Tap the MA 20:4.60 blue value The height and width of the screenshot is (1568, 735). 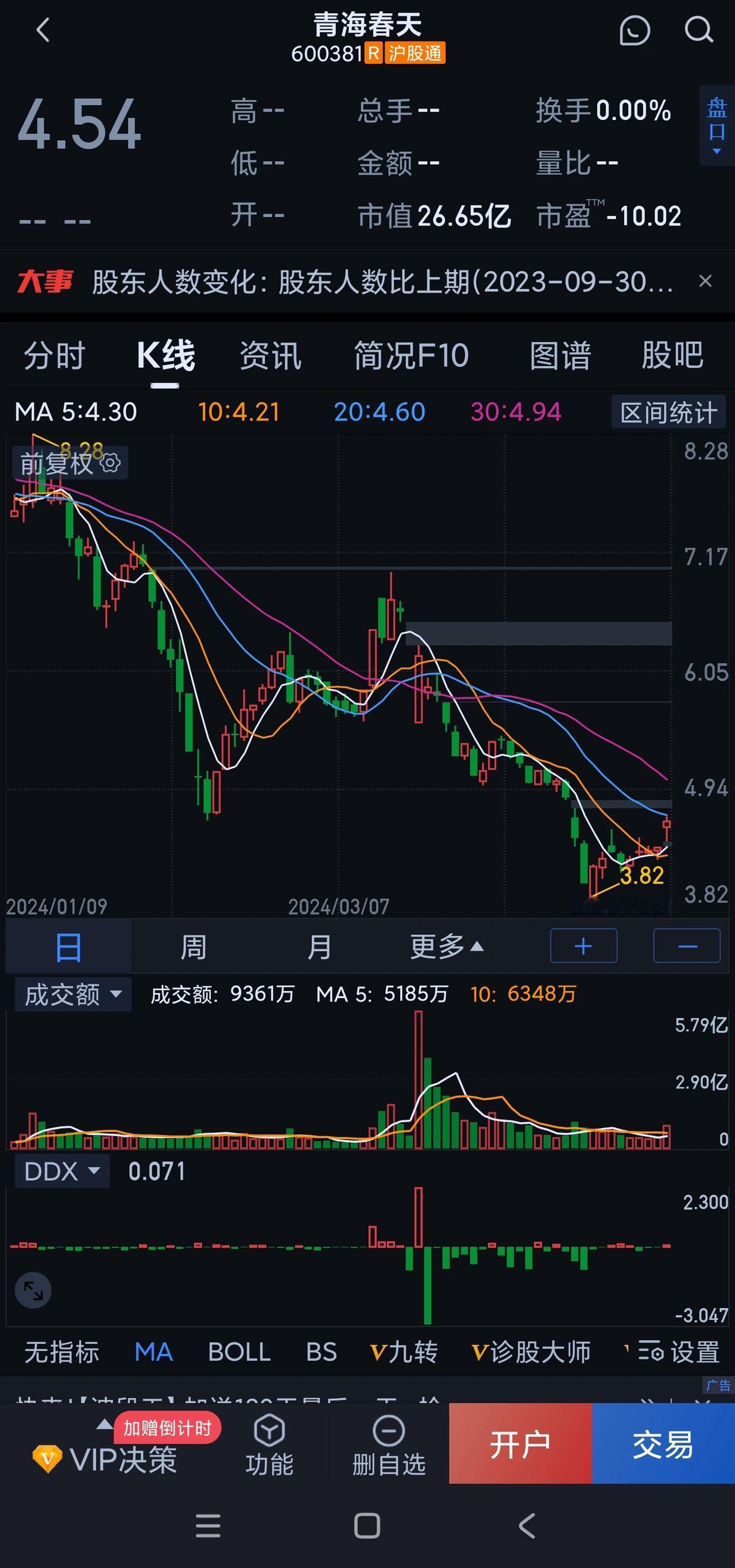[380, 412]
